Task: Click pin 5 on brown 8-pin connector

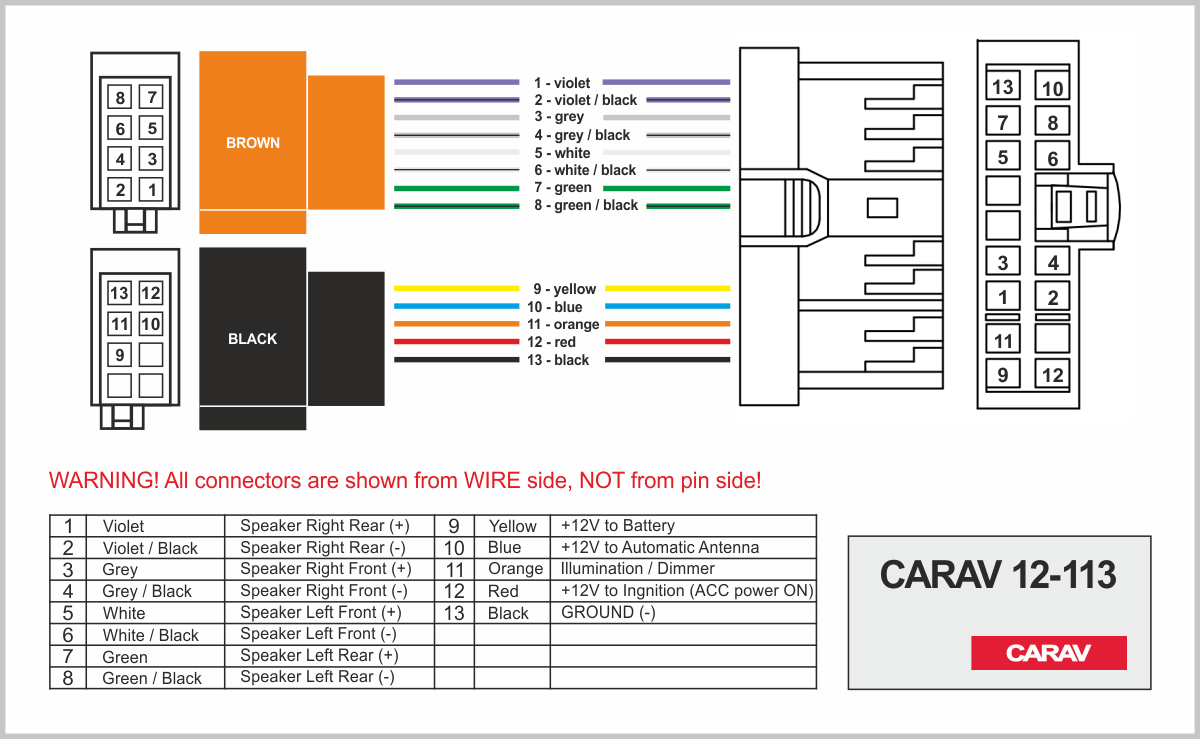Action: click(151, 129)
